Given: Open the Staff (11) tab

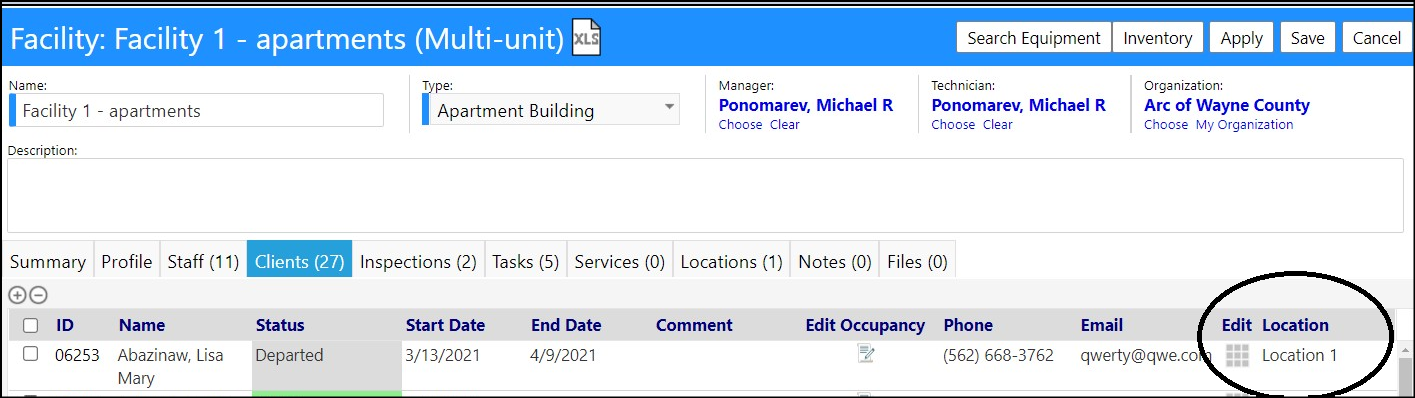Looking at the screenshot, I should point(203,261).
